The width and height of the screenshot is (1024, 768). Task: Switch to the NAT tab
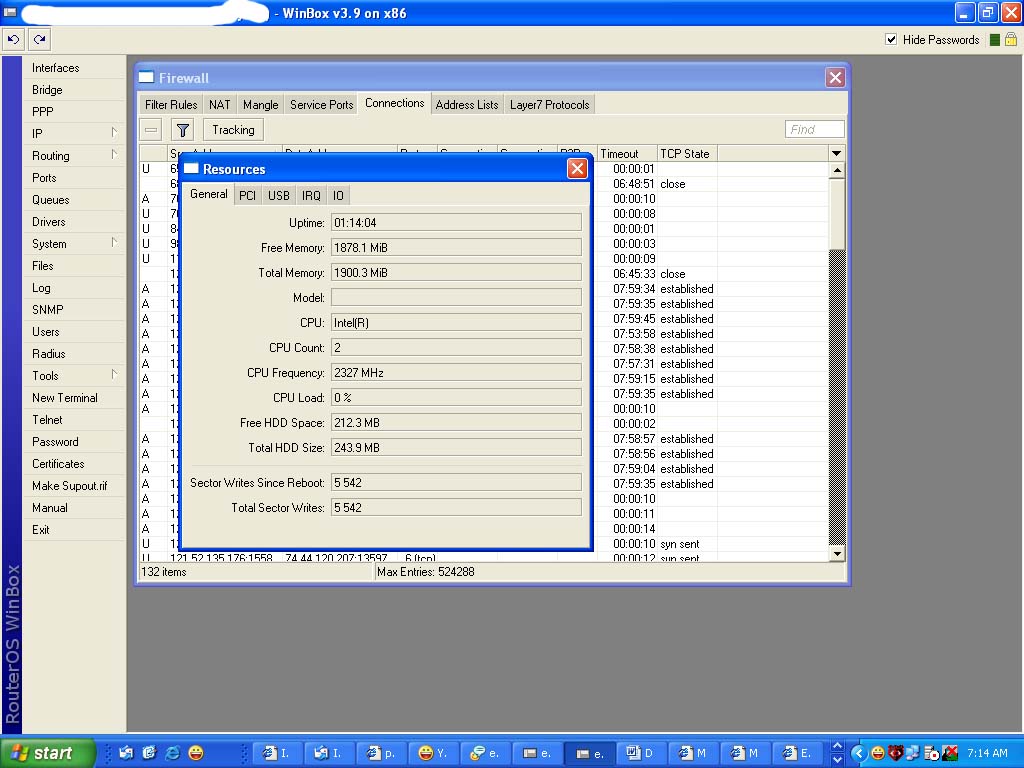tap(219, 105)
